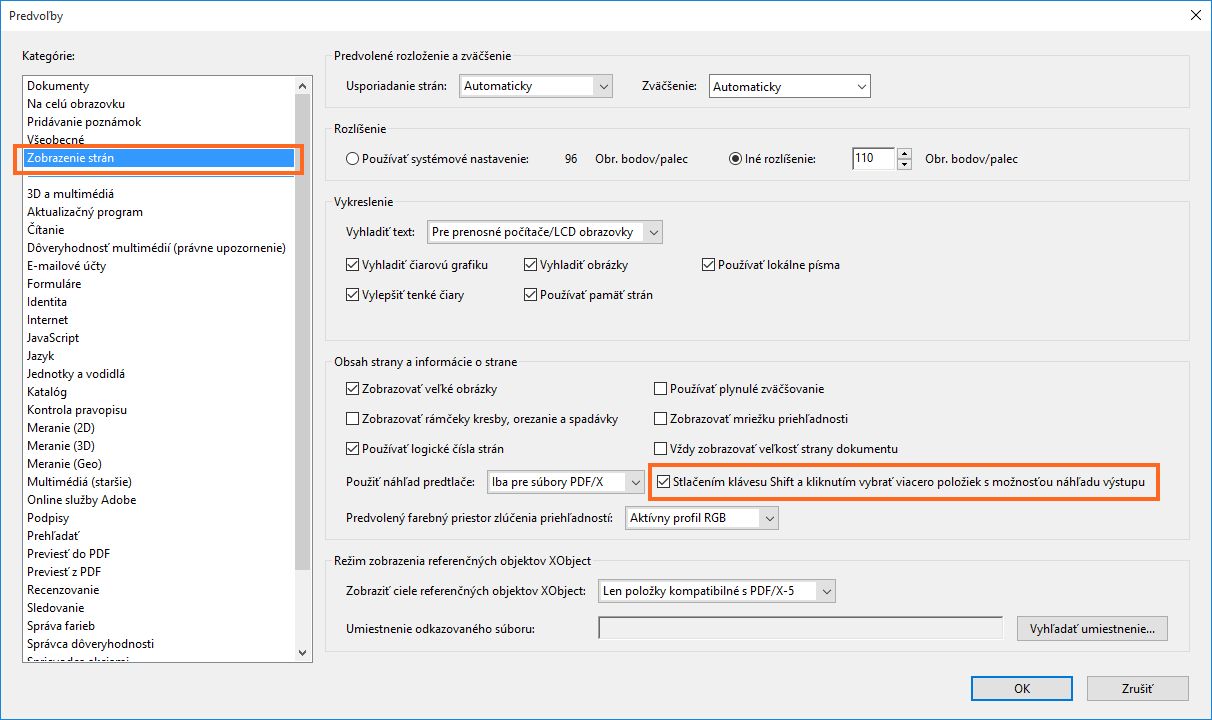This screenshot has width=1212, height=720.
Task: Toggle Používať pamäť strán checkbox
Action: click(531, 295)
